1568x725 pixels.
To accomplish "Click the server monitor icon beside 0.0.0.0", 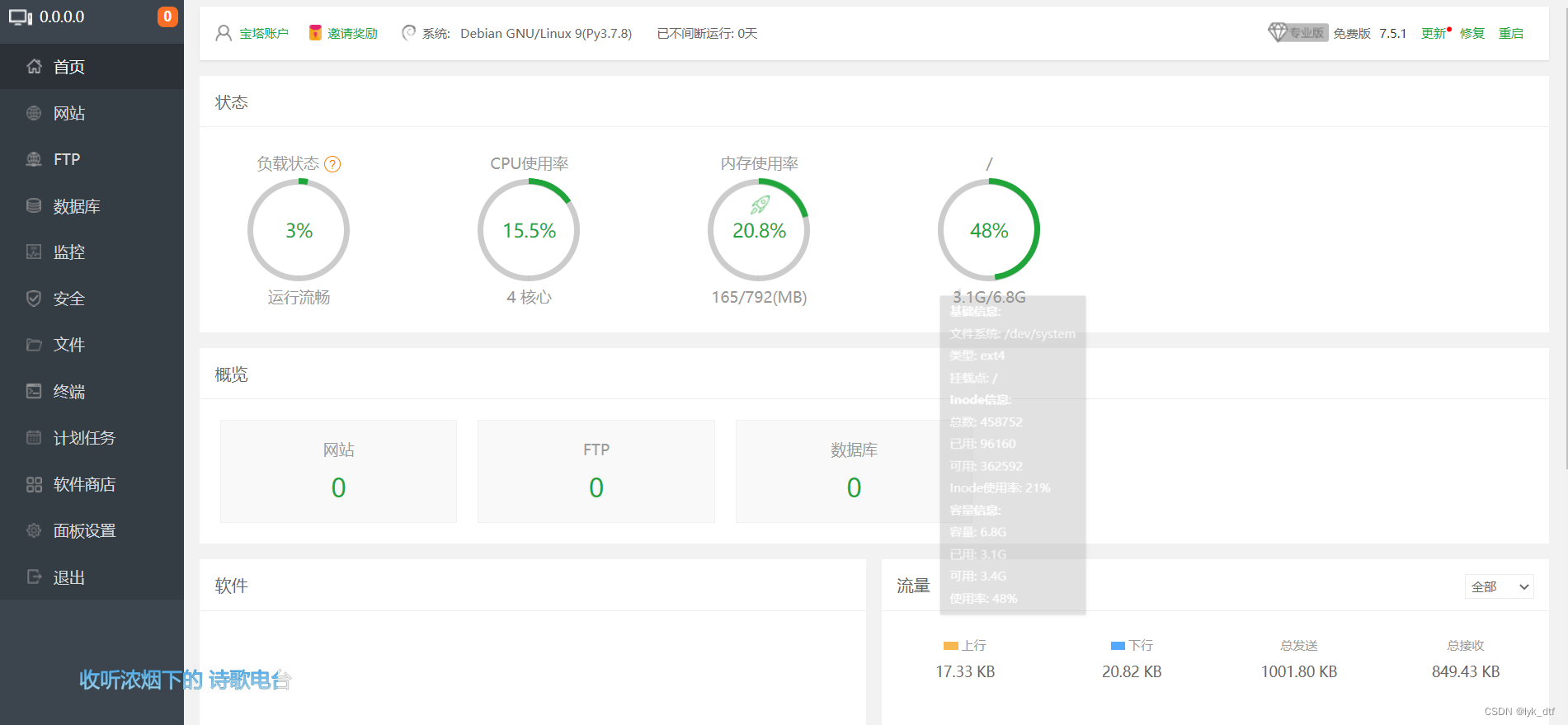I will [x=21, y=17].
